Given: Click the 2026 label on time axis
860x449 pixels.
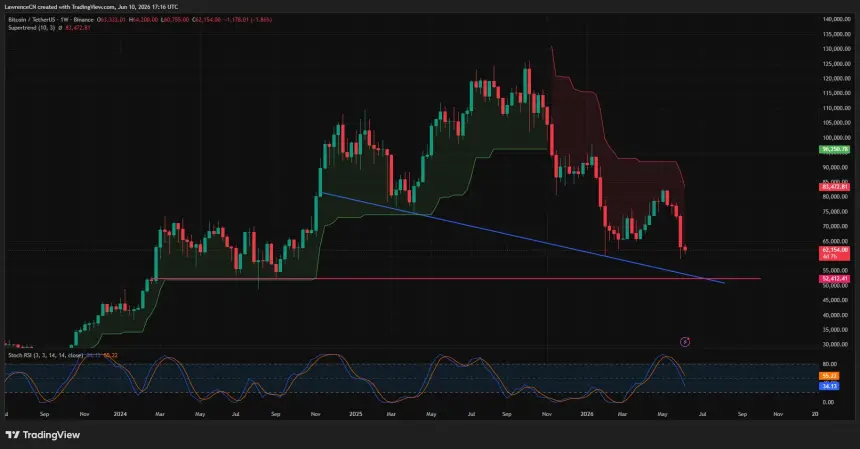Looking at the screenshot, I should click(587, 414).
